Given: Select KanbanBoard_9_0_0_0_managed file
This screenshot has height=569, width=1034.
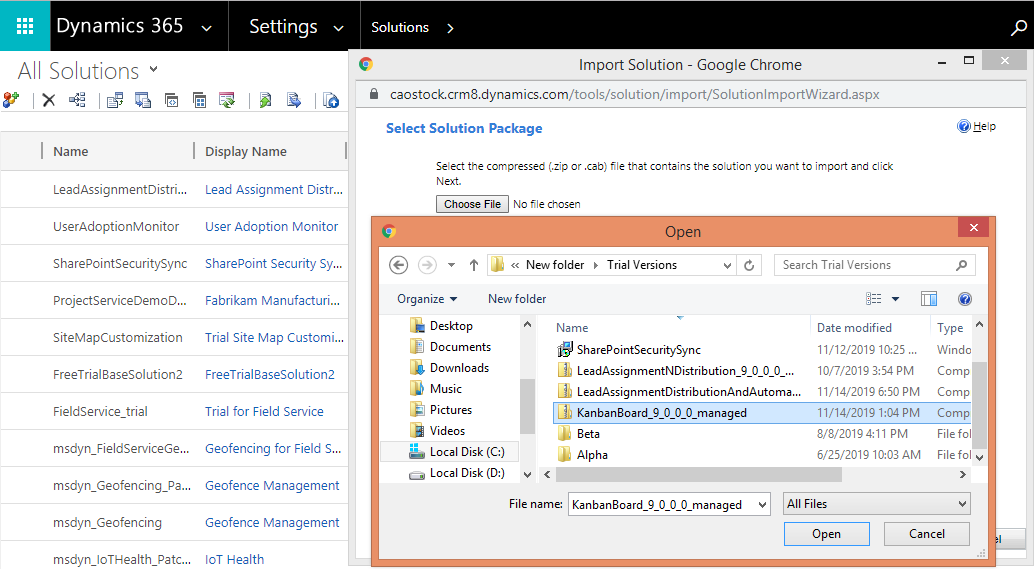Looking at the screenshot, I should [x=662, y=413].
